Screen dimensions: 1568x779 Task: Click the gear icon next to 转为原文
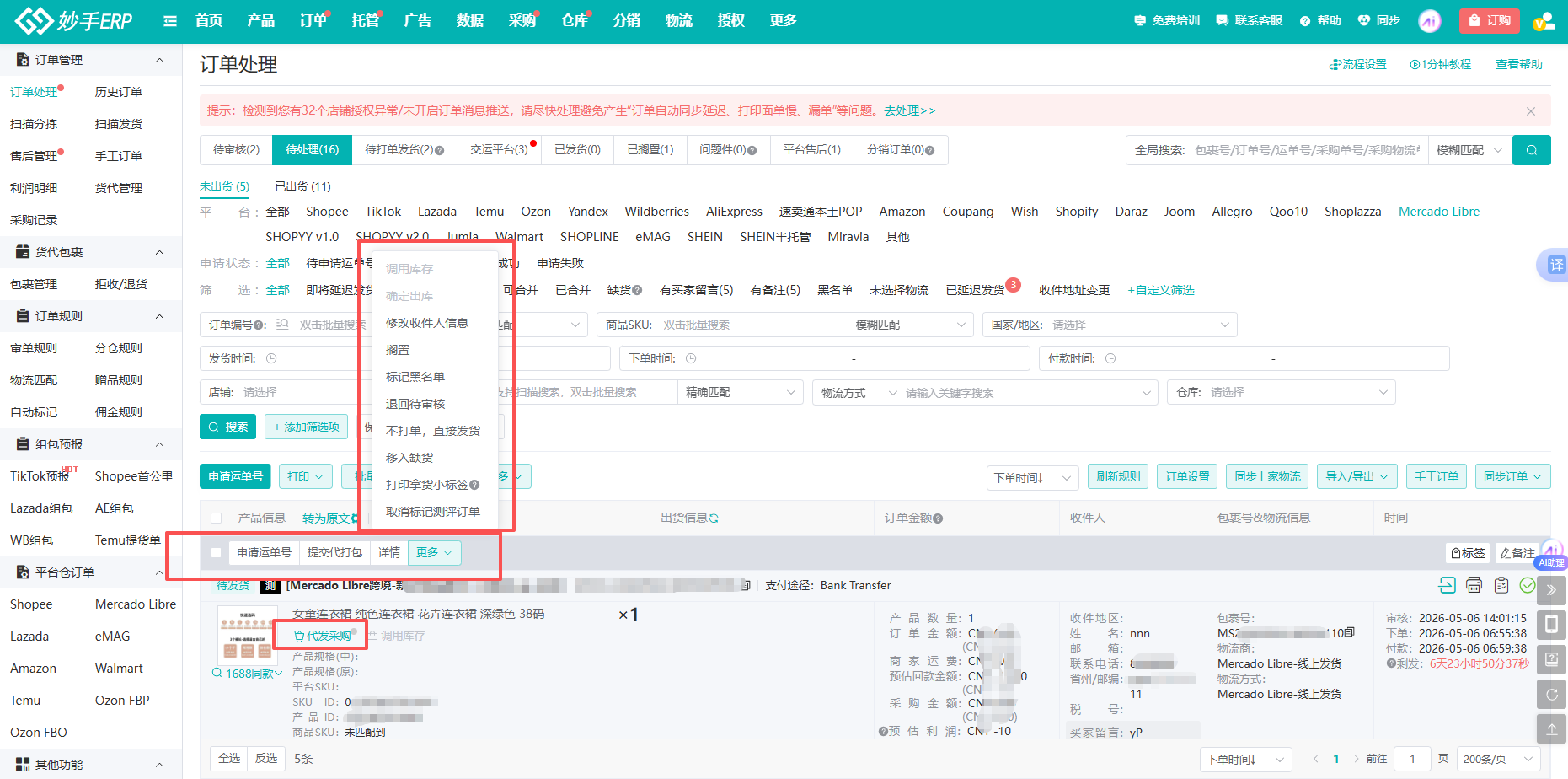pyautogui.click(x=354, y=518)
